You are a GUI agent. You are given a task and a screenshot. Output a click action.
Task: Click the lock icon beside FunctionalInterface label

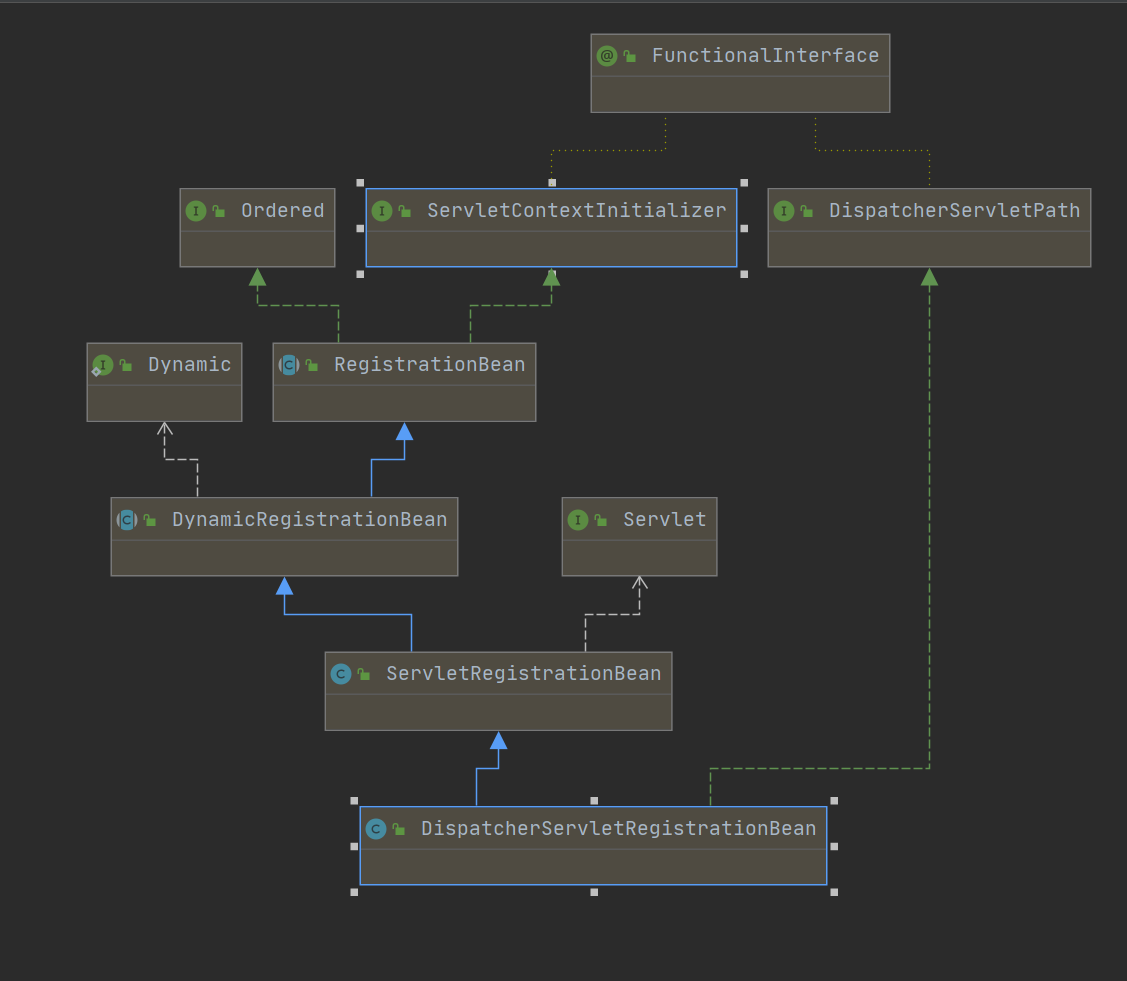tap(630, 56)
